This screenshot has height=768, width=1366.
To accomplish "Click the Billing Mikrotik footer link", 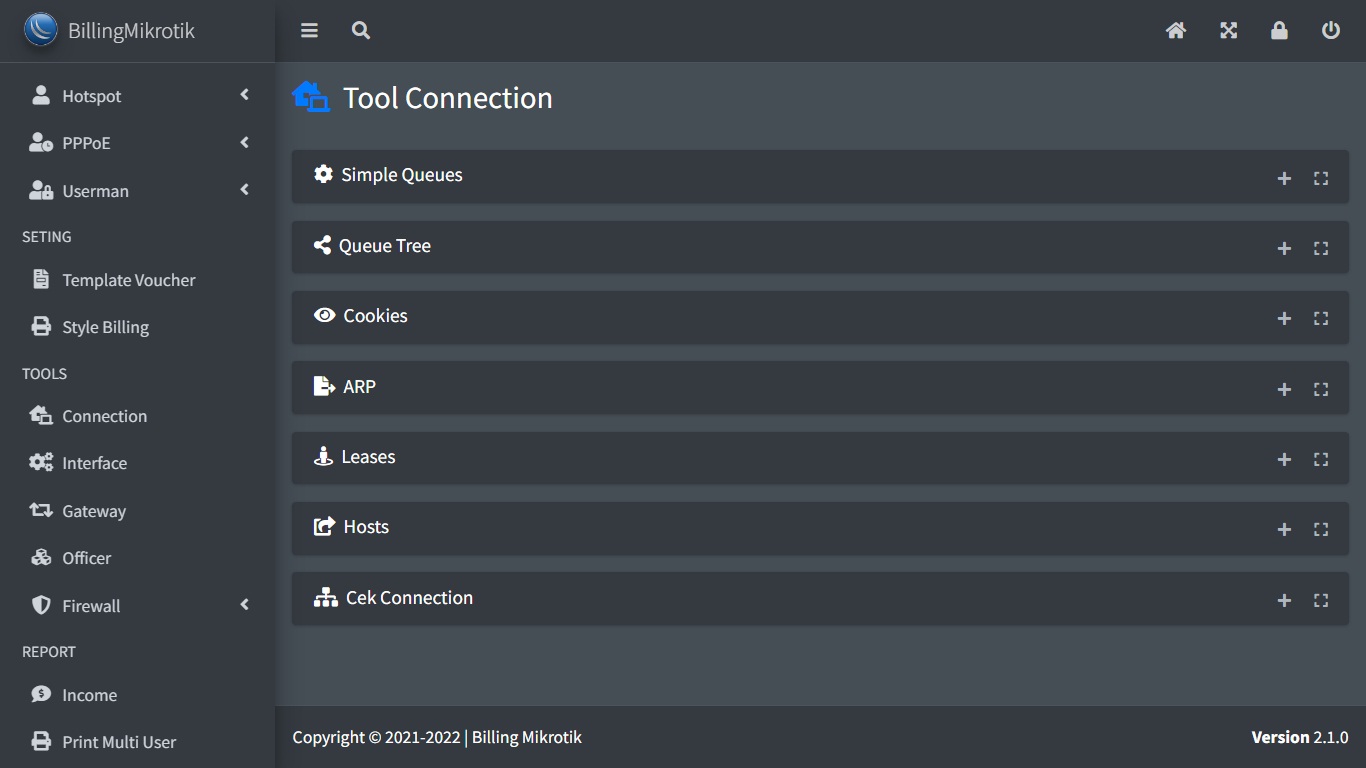I will pos(526,738).
